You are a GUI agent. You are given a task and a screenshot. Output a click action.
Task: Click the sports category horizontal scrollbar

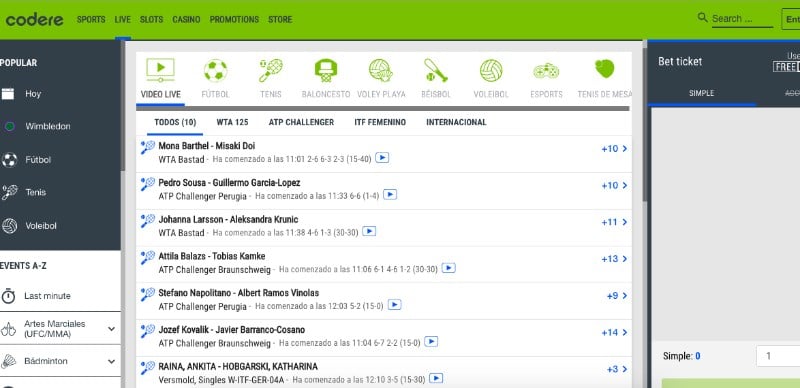click(383, 108)
